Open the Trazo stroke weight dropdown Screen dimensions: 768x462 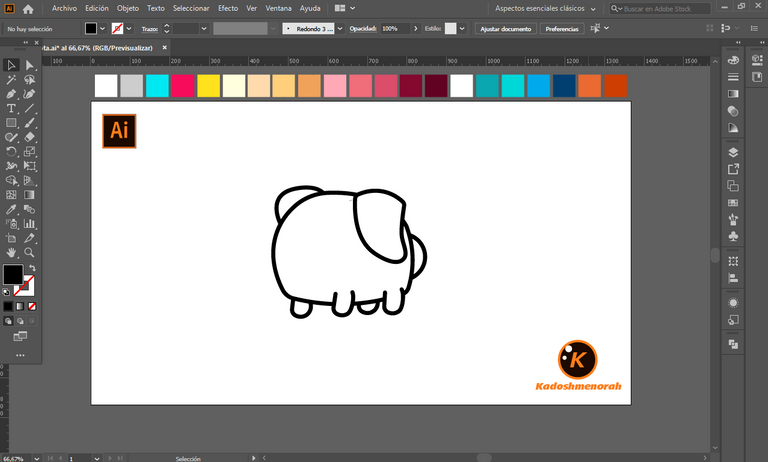pos(204,29)
